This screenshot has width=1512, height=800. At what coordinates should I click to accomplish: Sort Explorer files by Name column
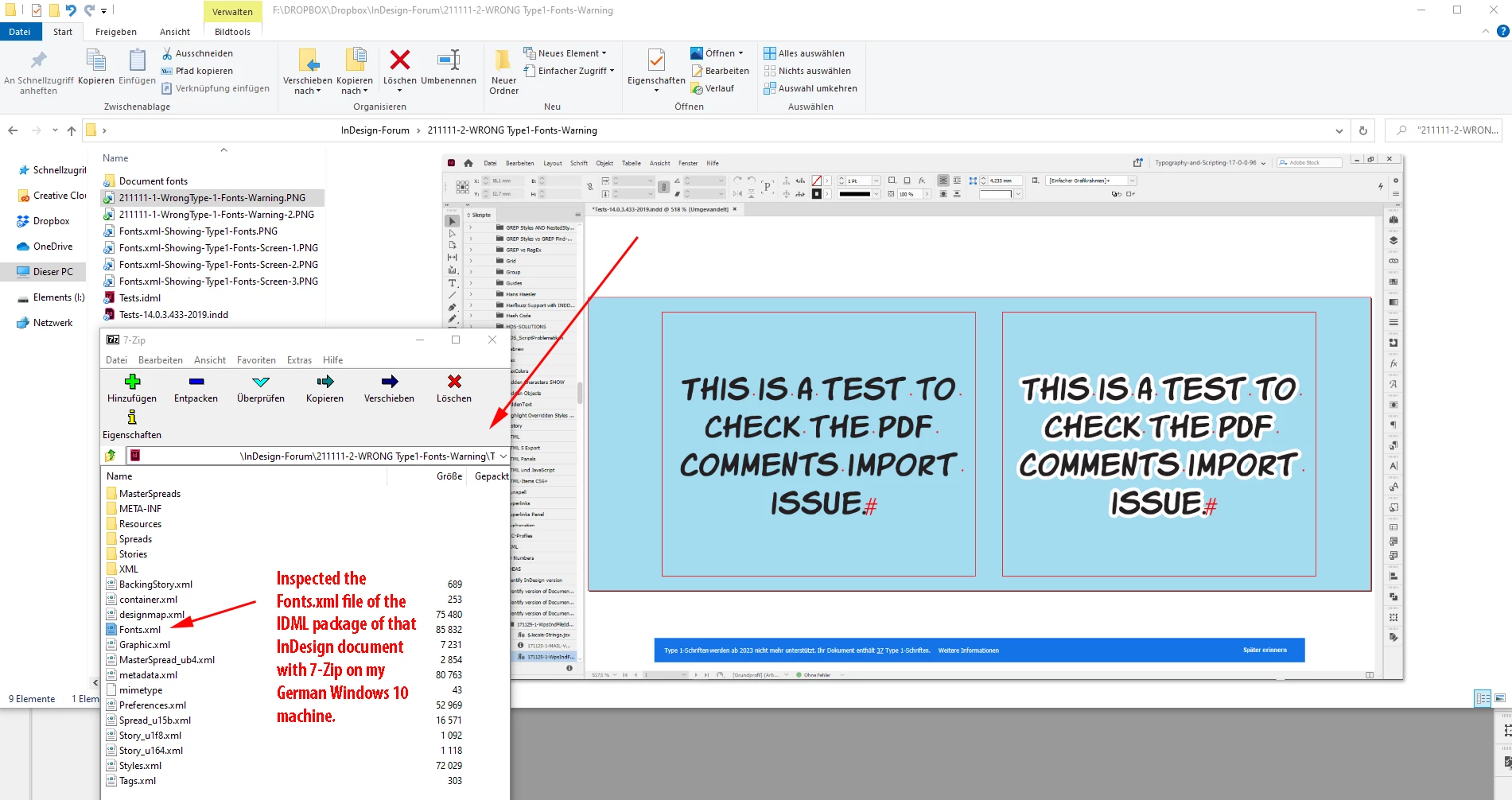(115, 158)
